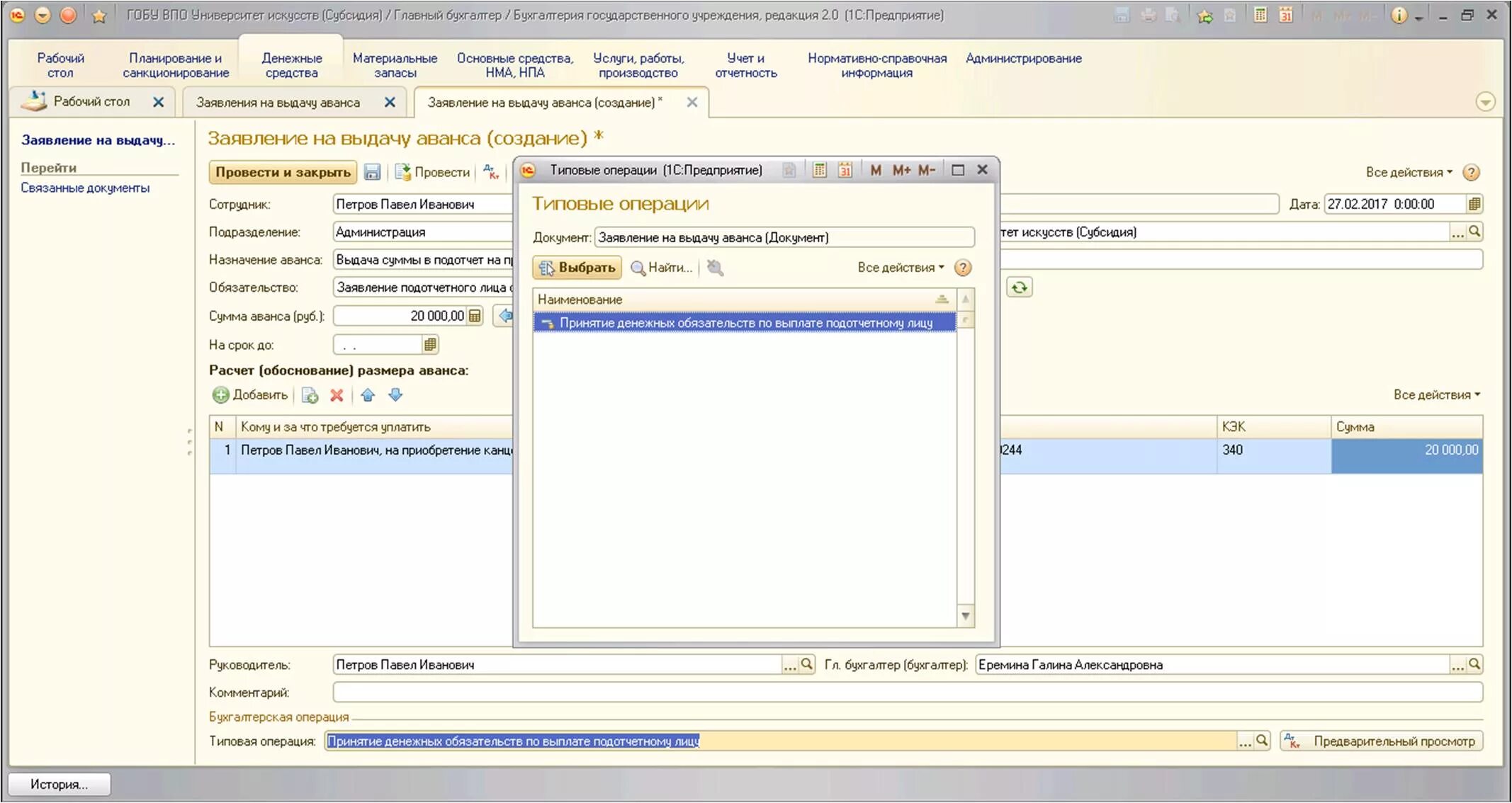The height and width of the screenshot is (803, 1512).
Task: Click the Провести button
Action: tap(432, 172)
